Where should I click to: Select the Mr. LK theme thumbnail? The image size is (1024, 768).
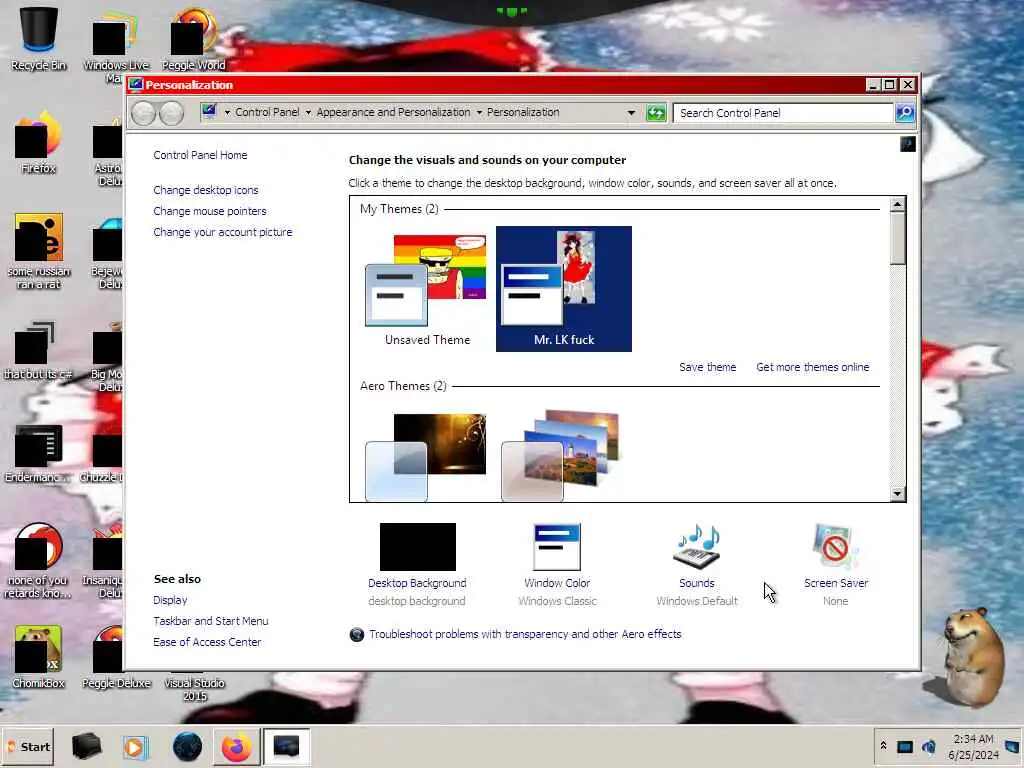pos(564,289)
